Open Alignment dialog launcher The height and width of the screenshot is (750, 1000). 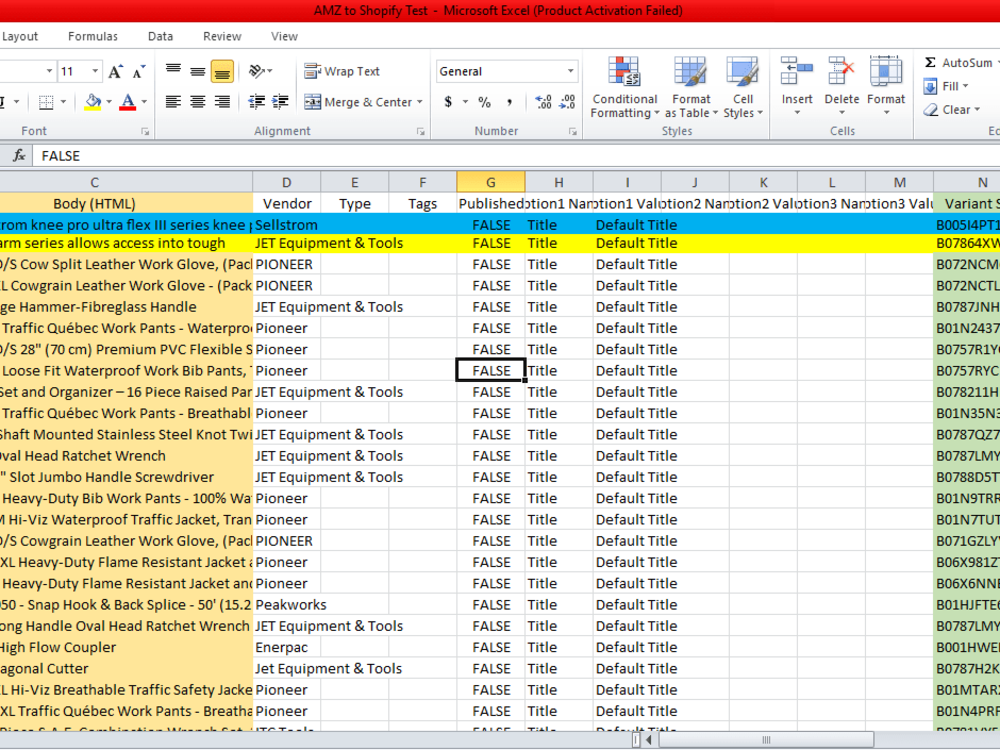click(x=420, y=131)
